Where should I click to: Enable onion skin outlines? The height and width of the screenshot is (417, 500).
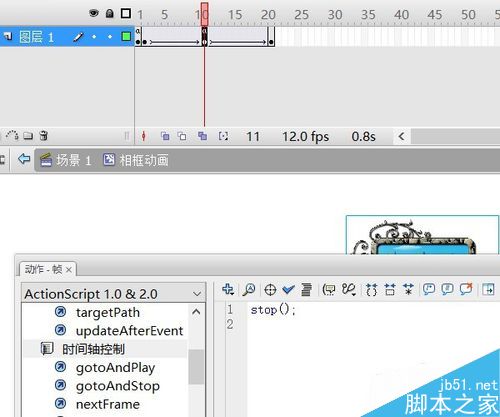[182, 136]
